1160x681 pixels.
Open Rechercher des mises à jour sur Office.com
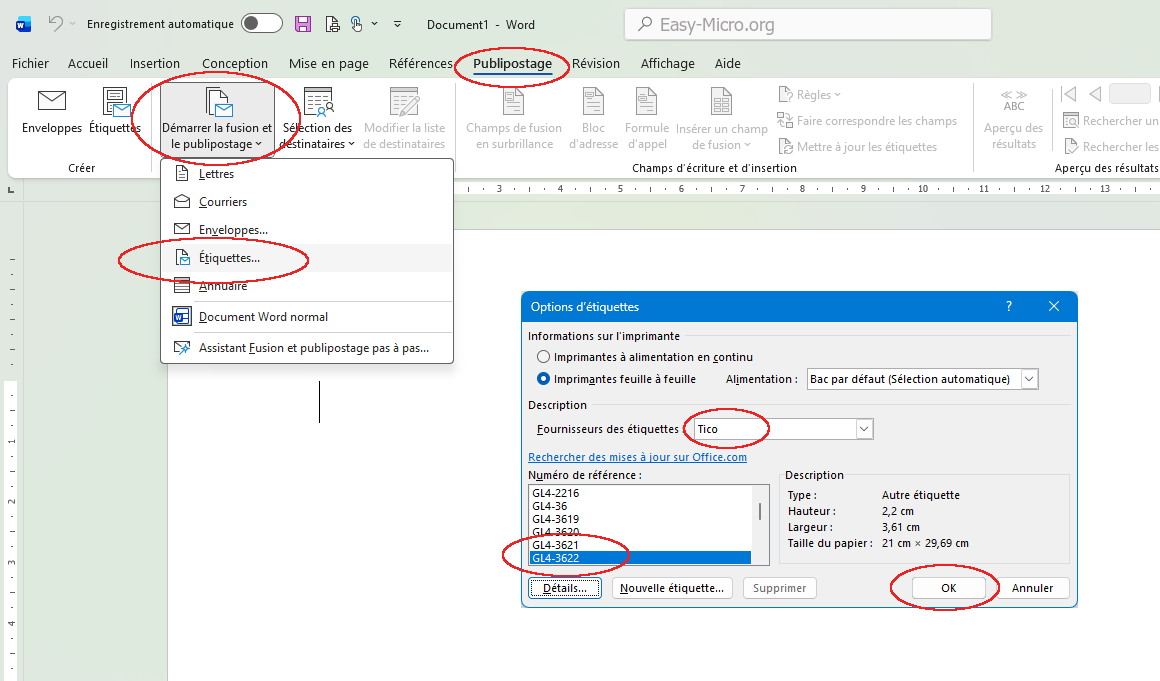[637, 457]
